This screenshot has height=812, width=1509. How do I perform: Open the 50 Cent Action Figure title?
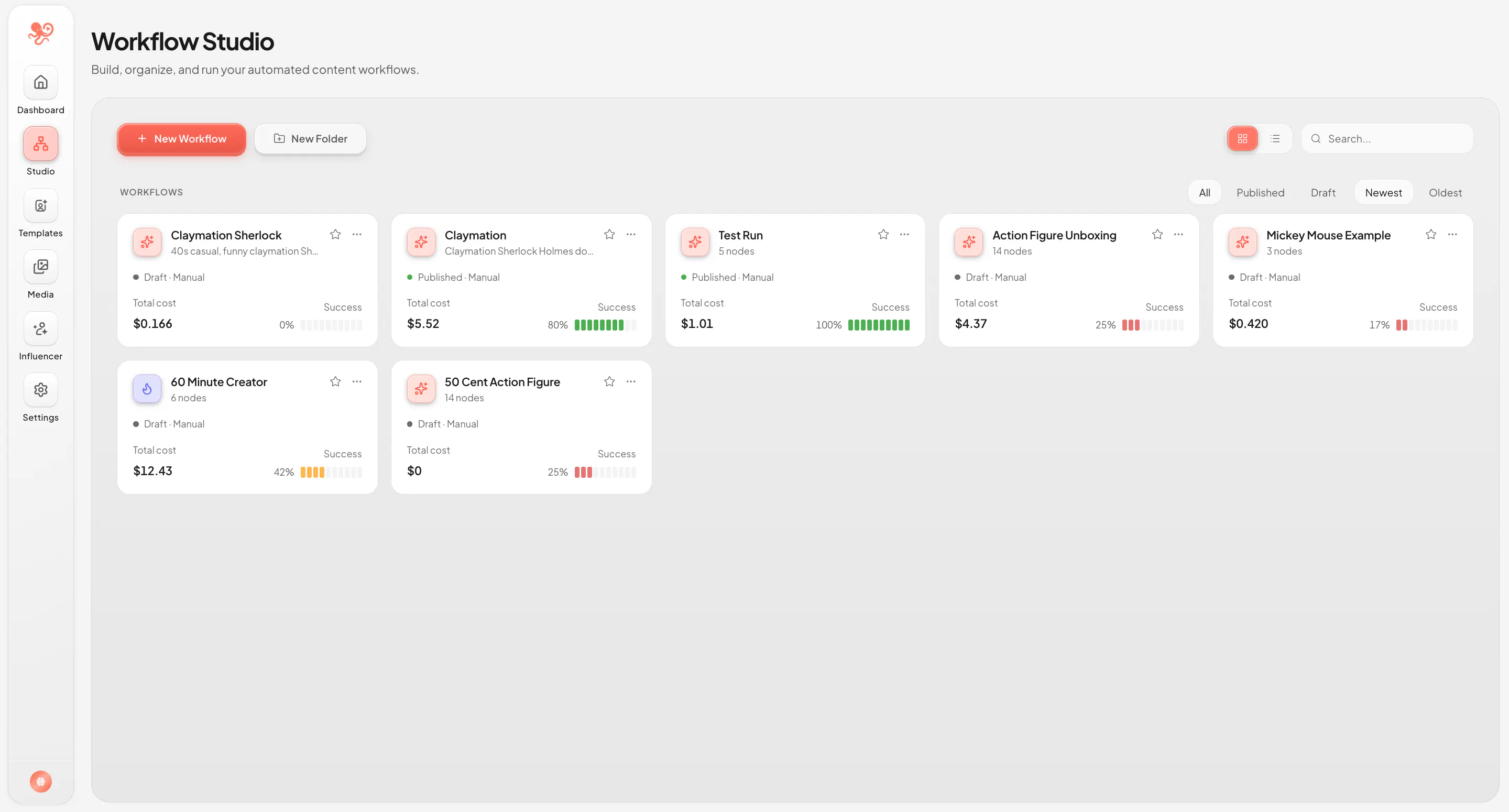coord(502,382)
